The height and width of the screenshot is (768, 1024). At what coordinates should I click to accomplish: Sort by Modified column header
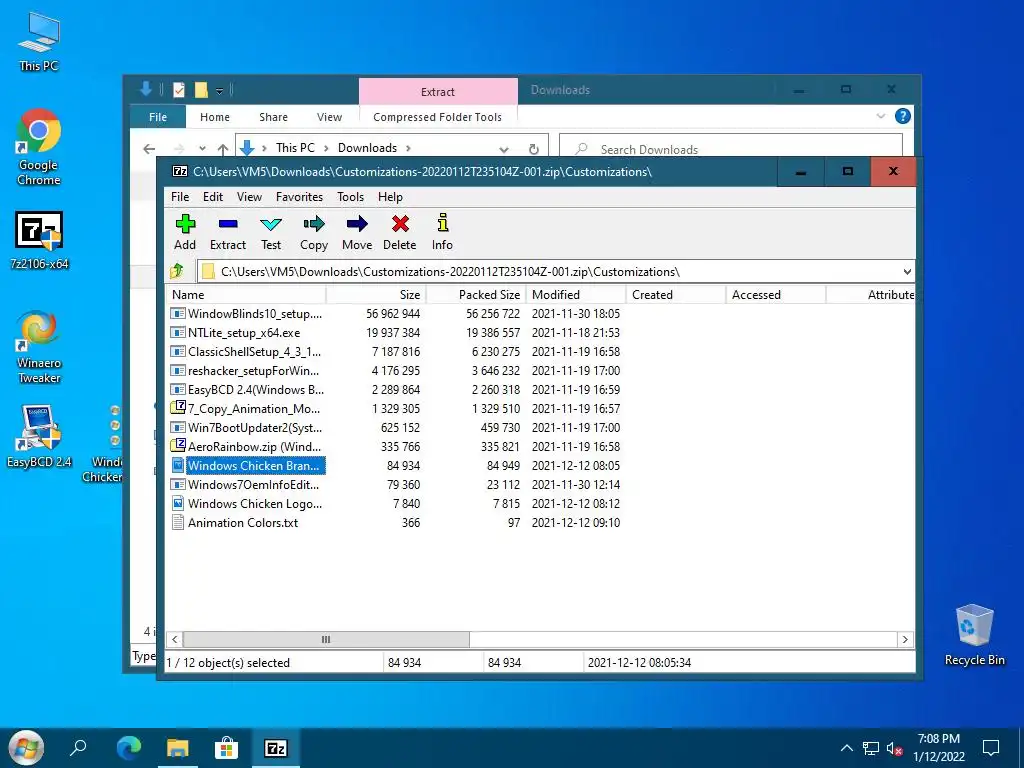point(576,295)
